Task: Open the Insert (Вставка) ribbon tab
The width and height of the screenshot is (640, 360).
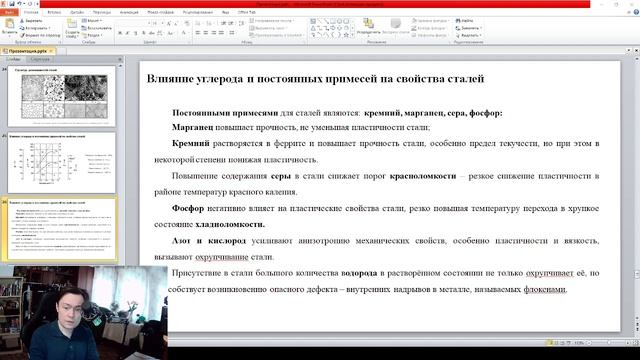Action: point(54,12)
